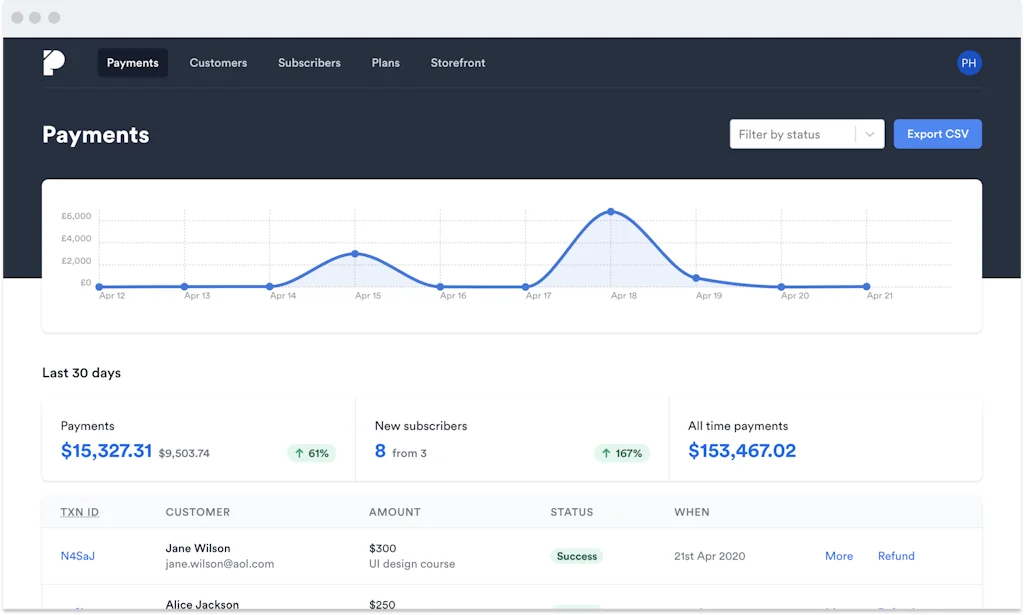Click the Apr 15 chart data point
Viewport: 1024px width, 615px height.
[356, 254]
